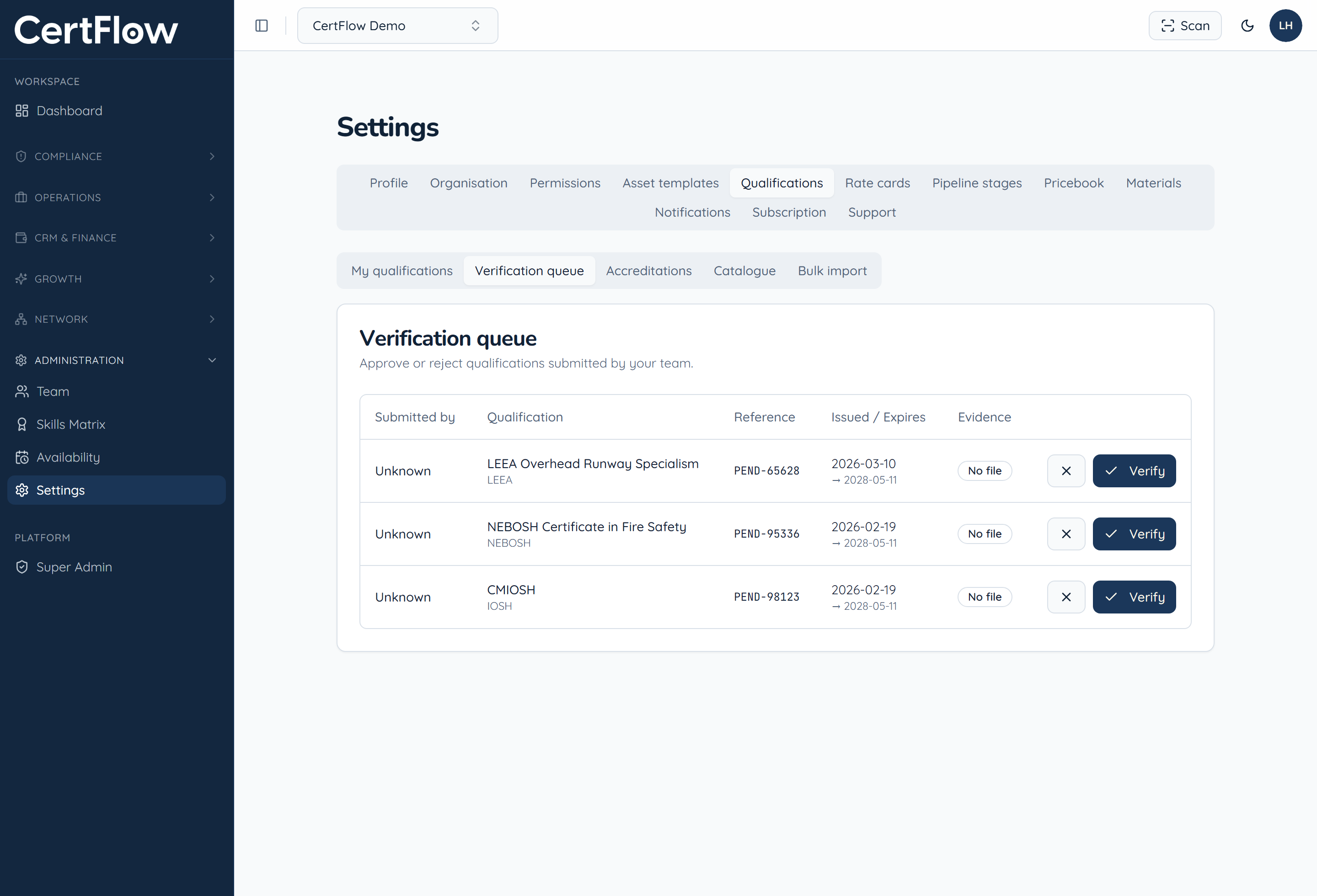Switch to Catalogue sub-tab
Image resolution: width=1317 pixels, height=896 pixels.
pos(744,271)
